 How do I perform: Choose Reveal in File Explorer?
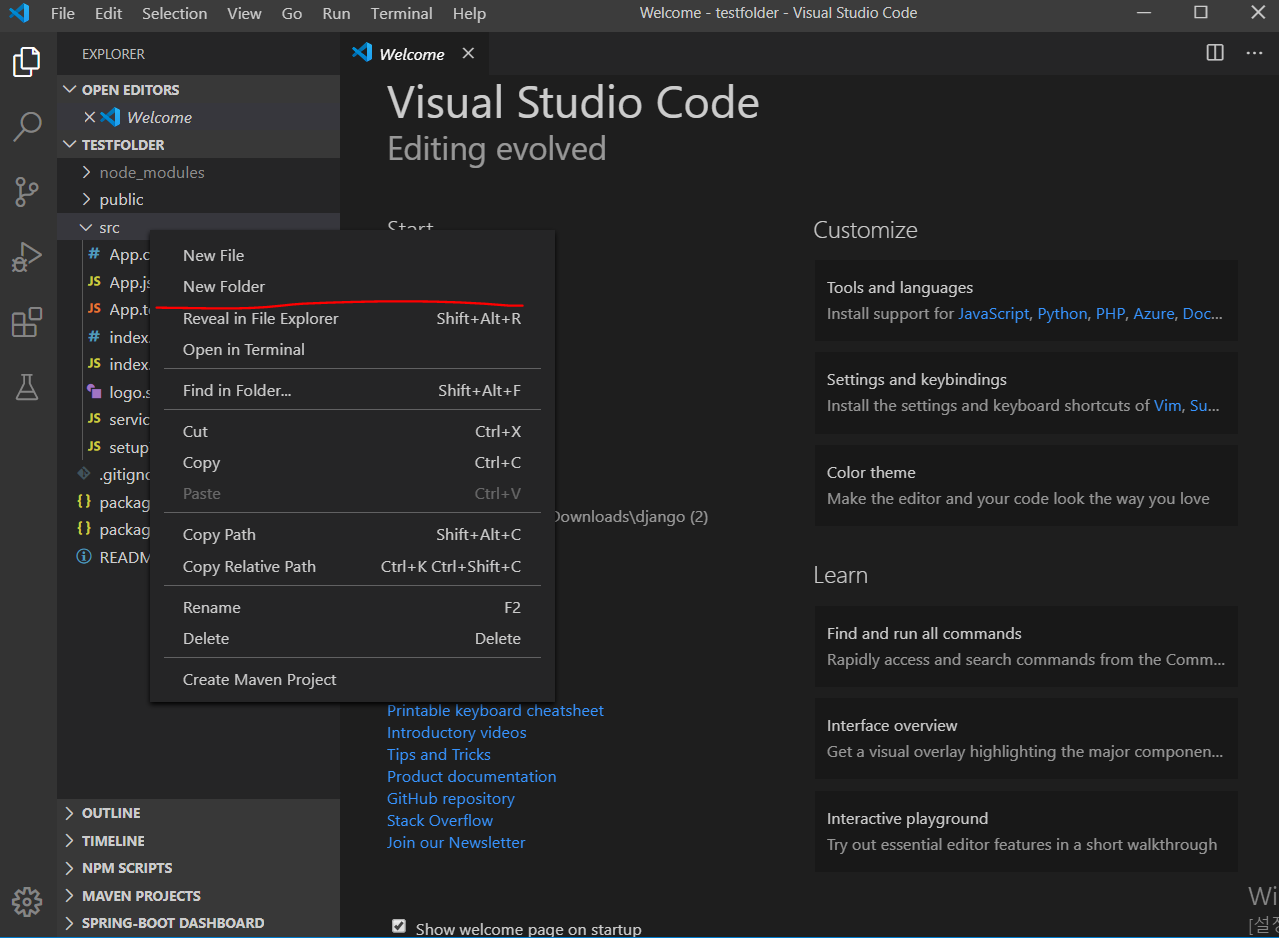pos(352,318)
